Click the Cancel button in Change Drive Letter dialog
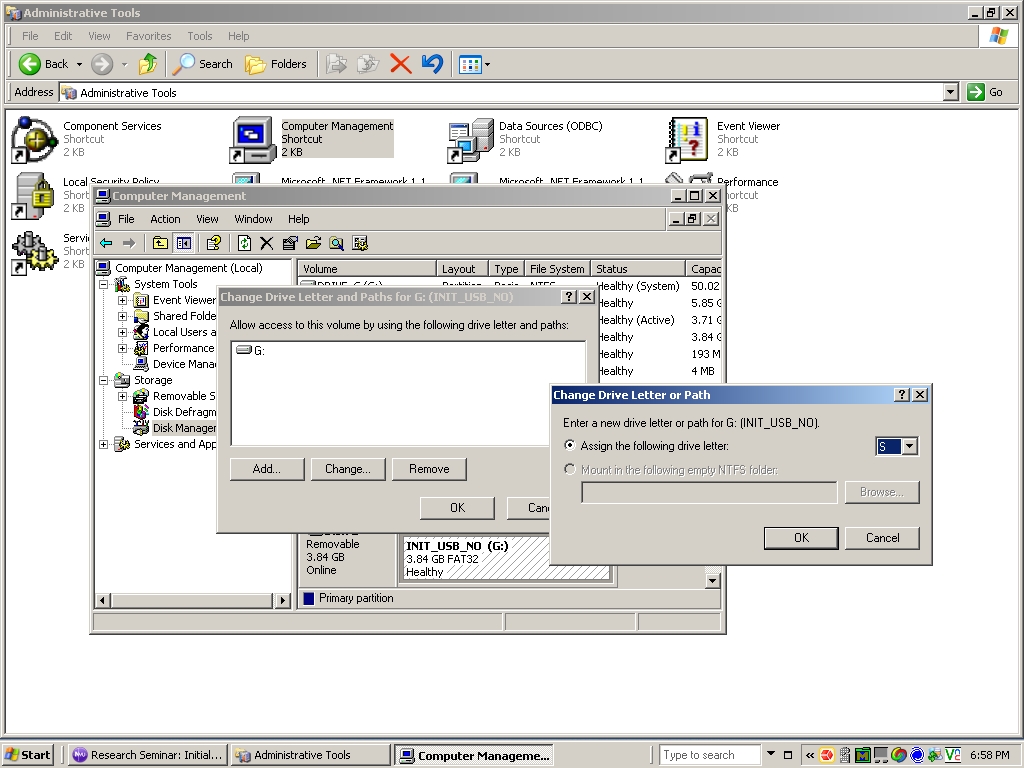 point(881,538)
